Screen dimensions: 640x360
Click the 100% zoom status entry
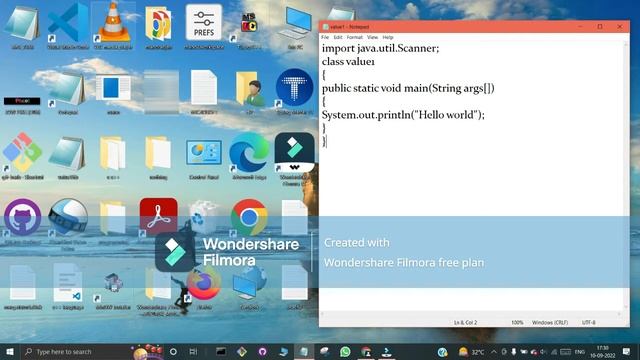[517, 322]
